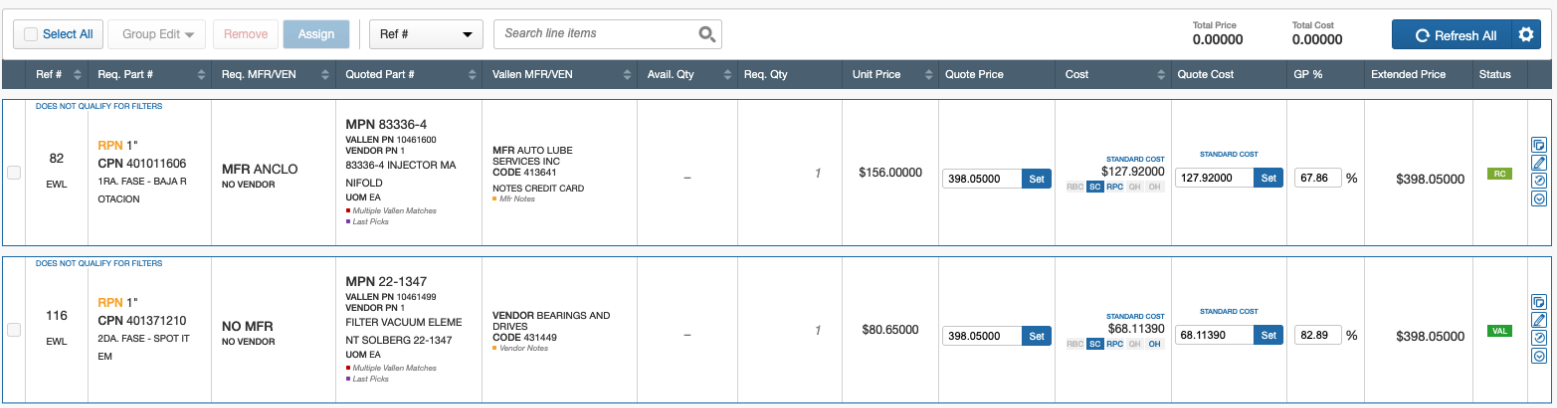Click the pencil edit icon in row 82
This screenshot has width=1557, height=408.
pos(1539,163)
